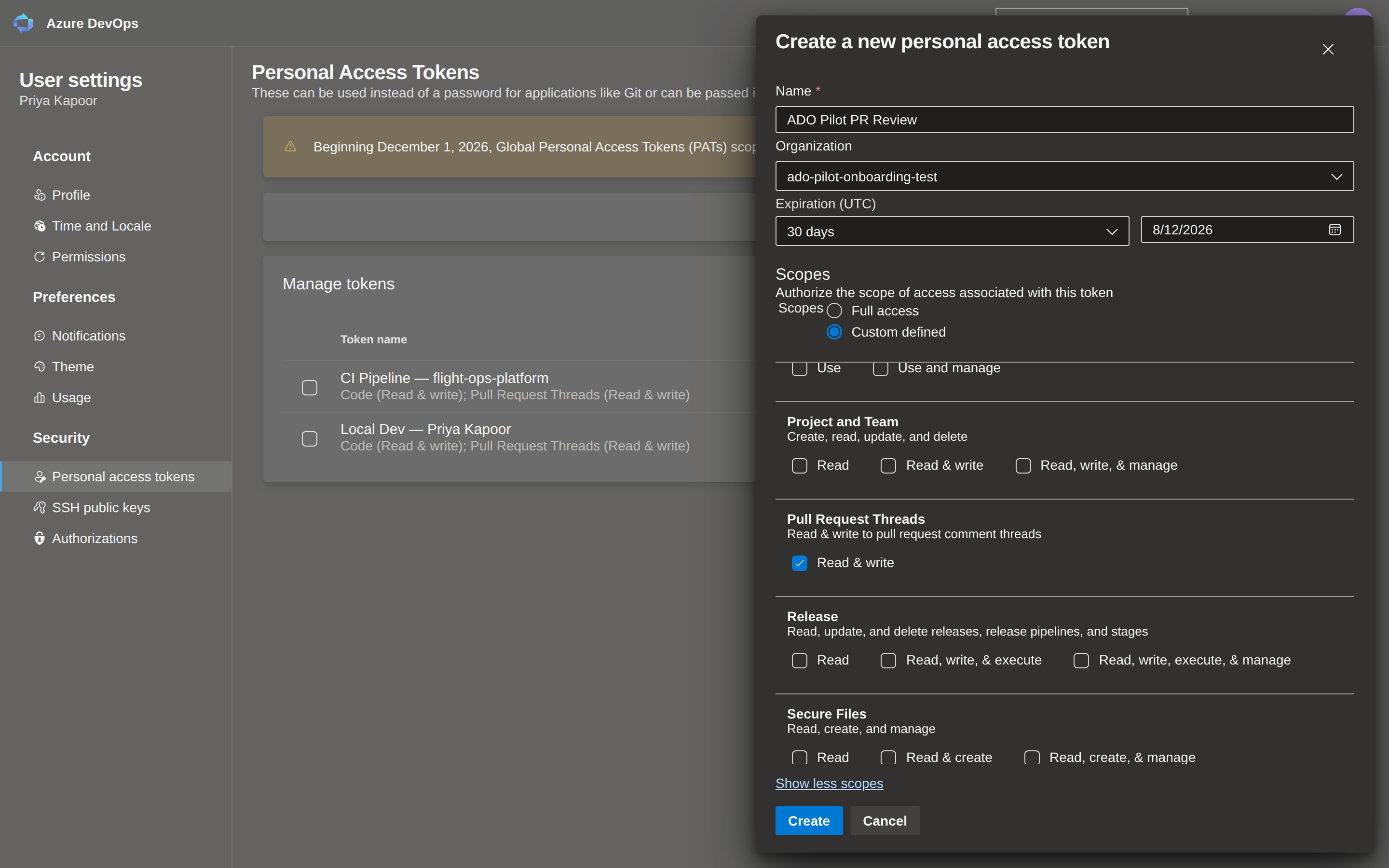This screenshot has height=868, width=1389.
Task: Click the warning triangle icon in the banner
Action: click(x=290, y=147)
